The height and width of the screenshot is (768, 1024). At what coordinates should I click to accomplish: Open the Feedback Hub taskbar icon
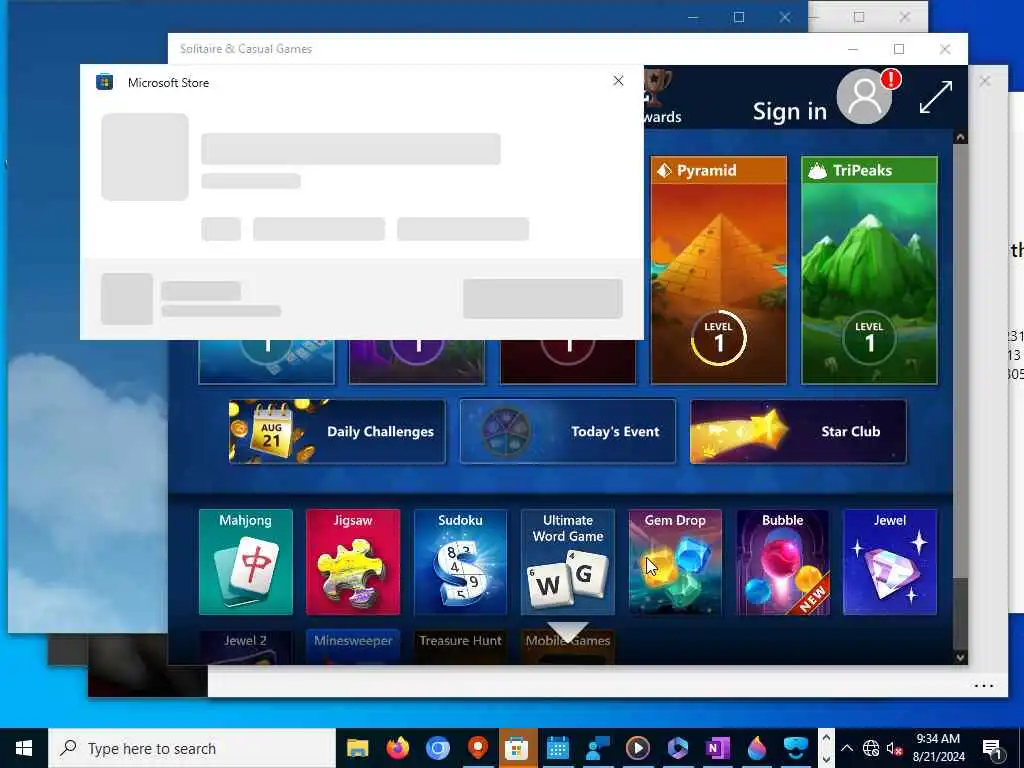click(x=598, y=748)
